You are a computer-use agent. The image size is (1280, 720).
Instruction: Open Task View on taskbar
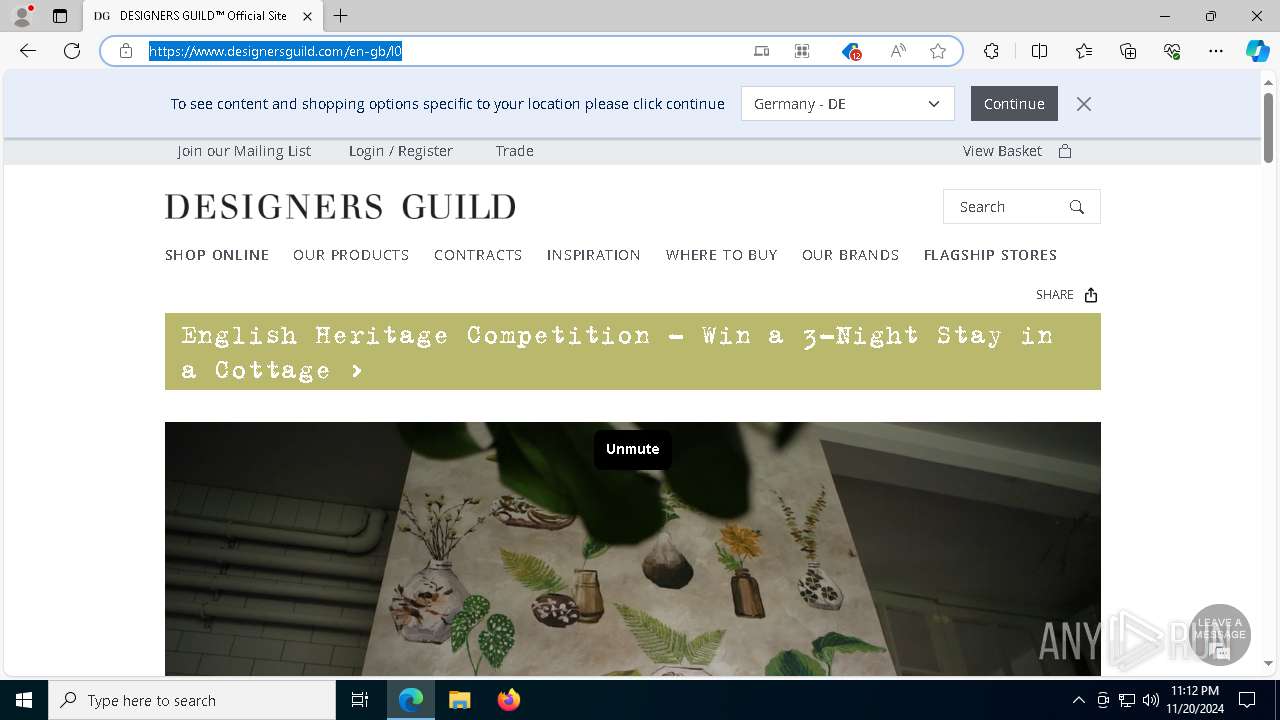(360, 700)
